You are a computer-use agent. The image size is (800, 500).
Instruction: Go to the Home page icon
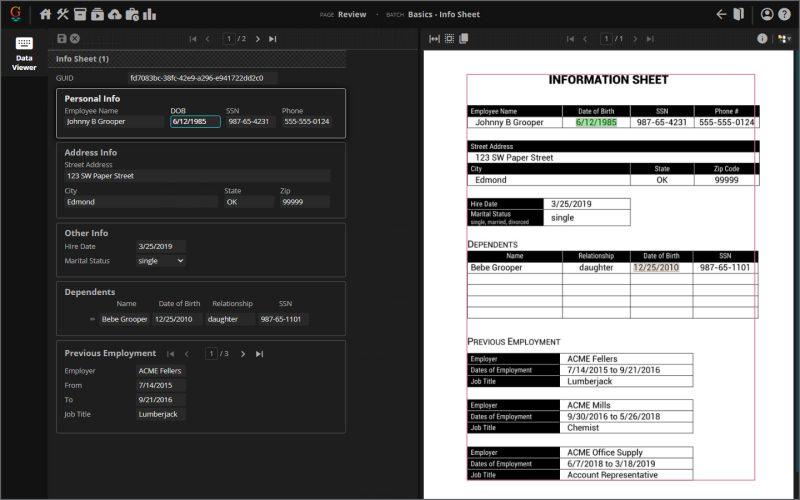pos(45,14)
